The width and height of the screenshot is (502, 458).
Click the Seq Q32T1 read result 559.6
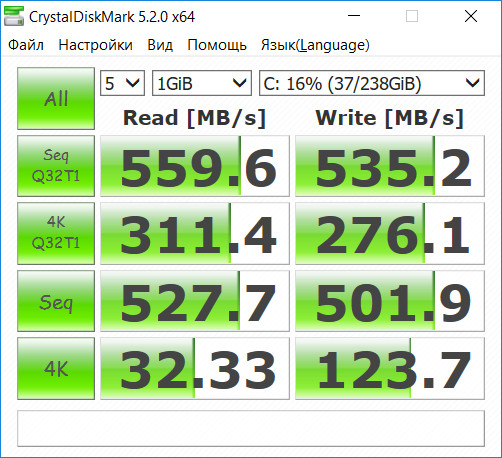point(195,166)
